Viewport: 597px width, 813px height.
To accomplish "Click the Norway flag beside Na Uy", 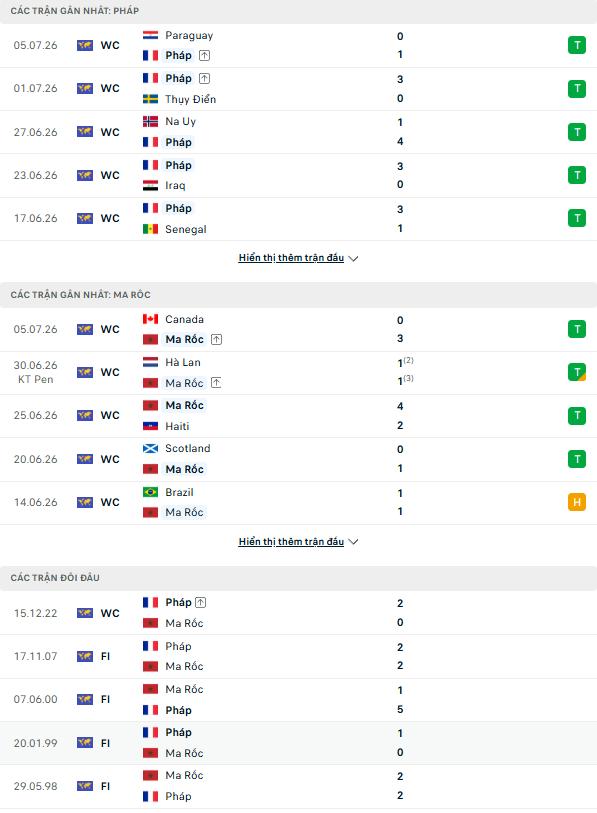I will tap(150, 121).
